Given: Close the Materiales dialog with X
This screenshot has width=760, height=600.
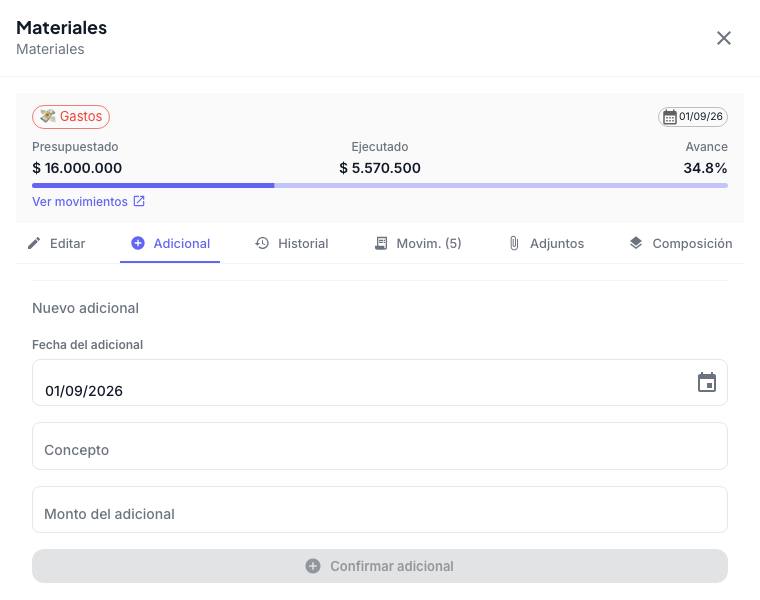Looking at the screenshot, I should click(x=724, y=38).
